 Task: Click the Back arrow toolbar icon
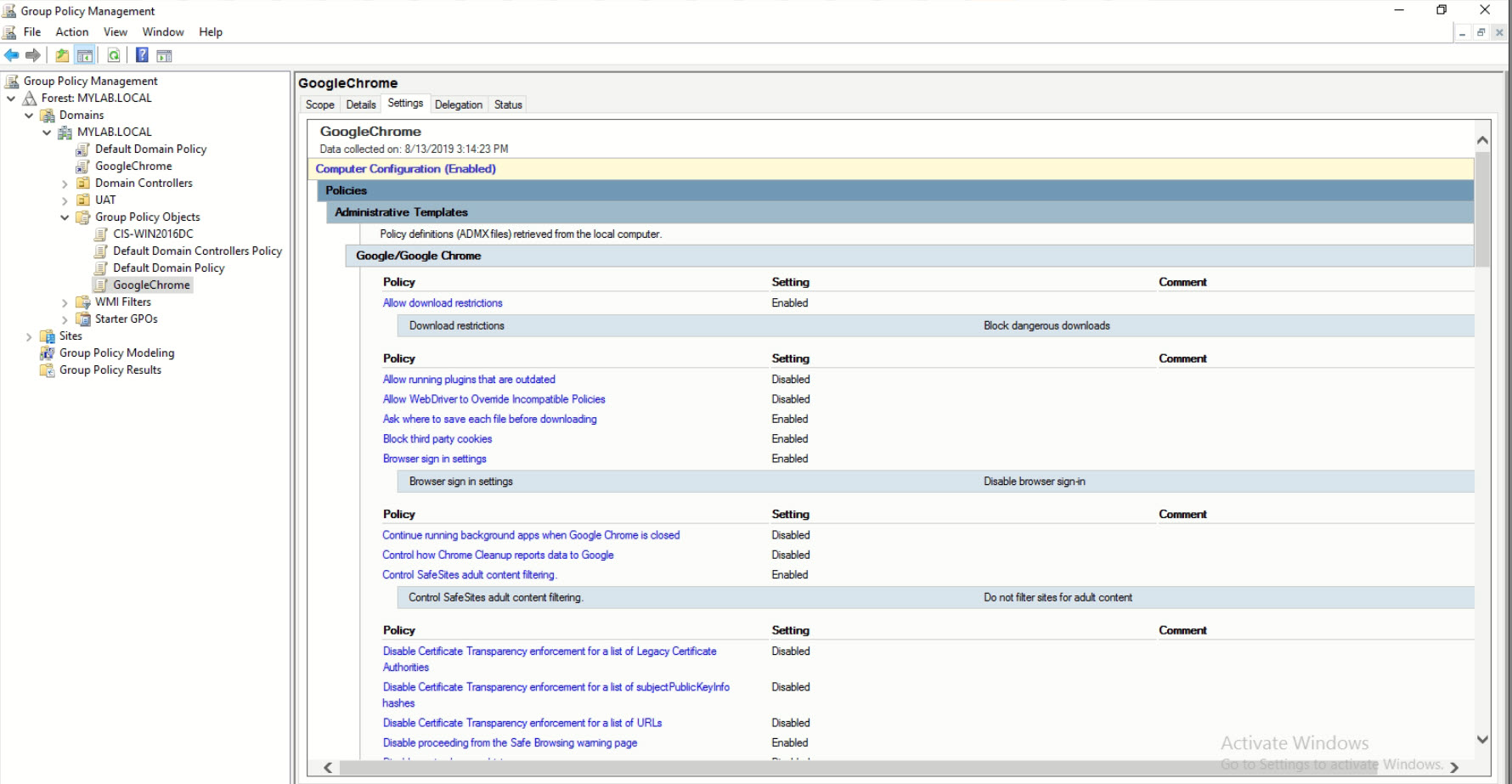[x=12, y=55]
